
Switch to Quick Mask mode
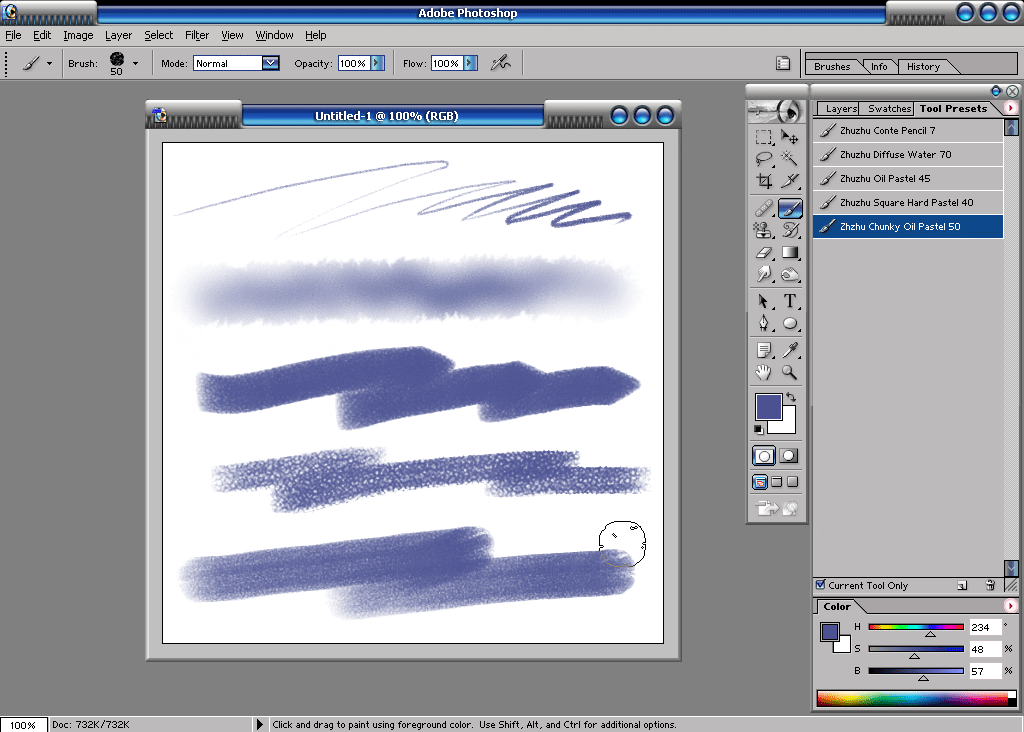pyautogui.click(x=789, y=456)
